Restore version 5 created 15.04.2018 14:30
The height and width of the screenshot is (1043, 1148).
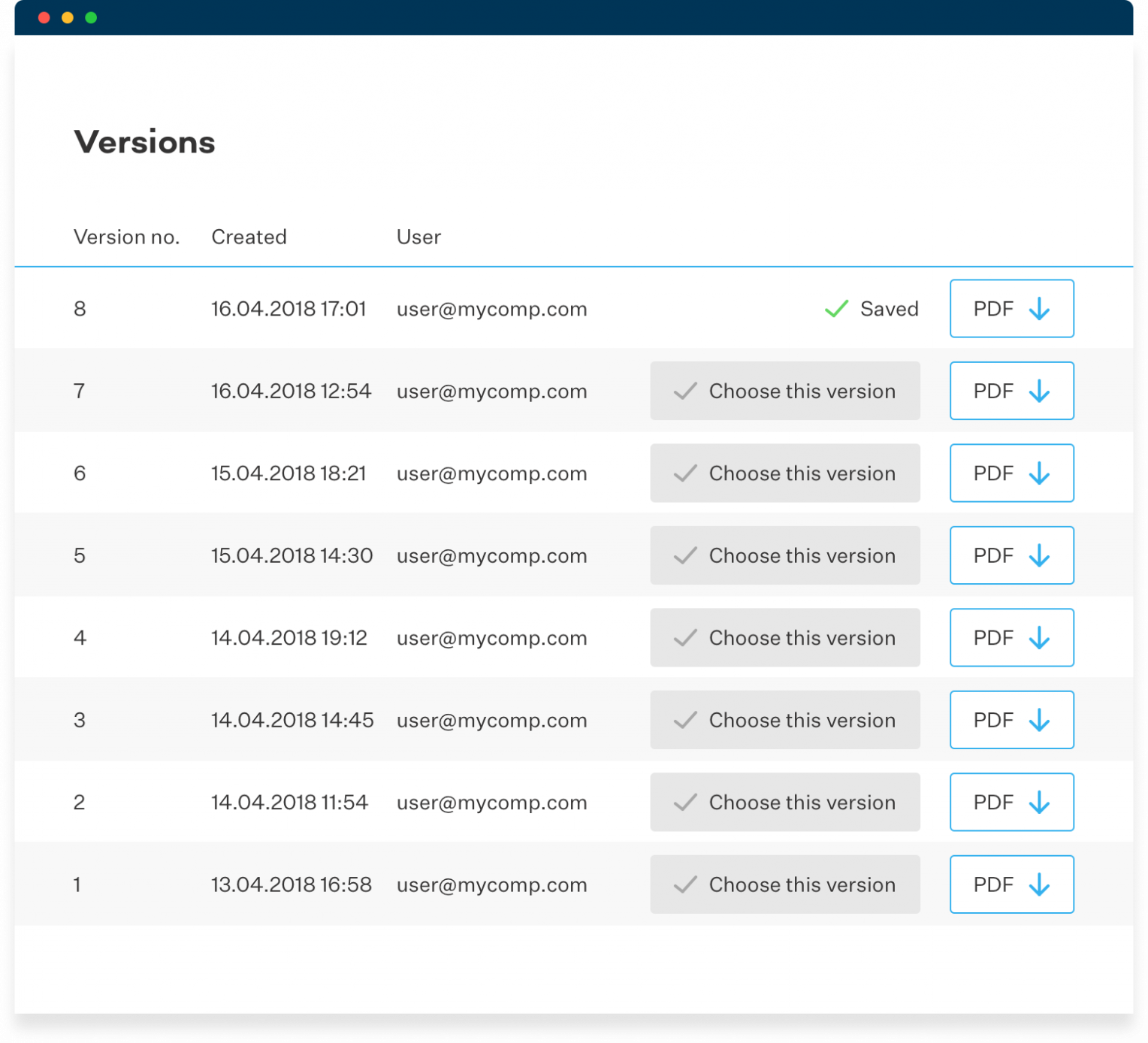tap(784, 555)
